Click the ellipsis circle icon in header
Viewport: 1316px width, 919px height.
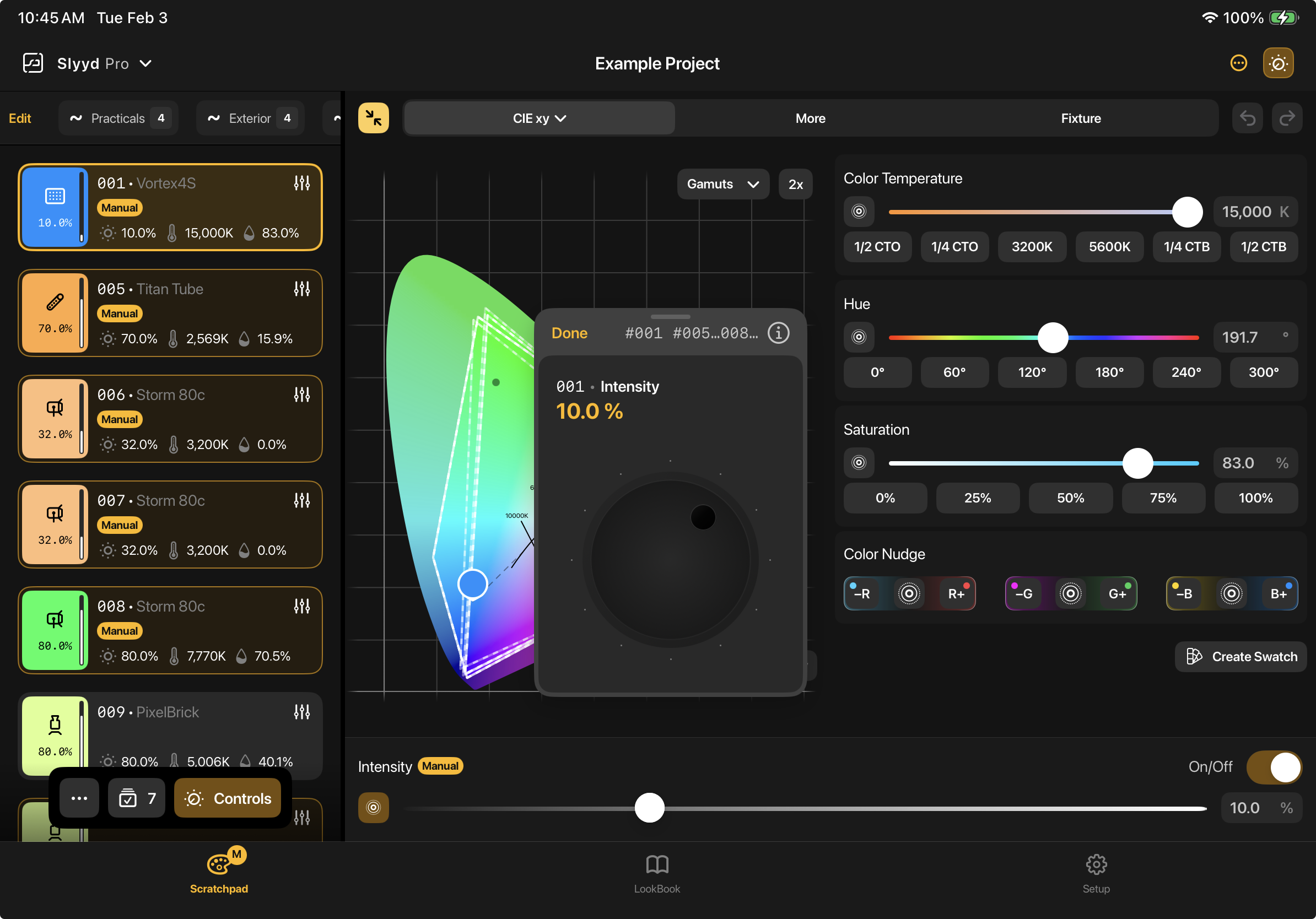[1238, 63]
